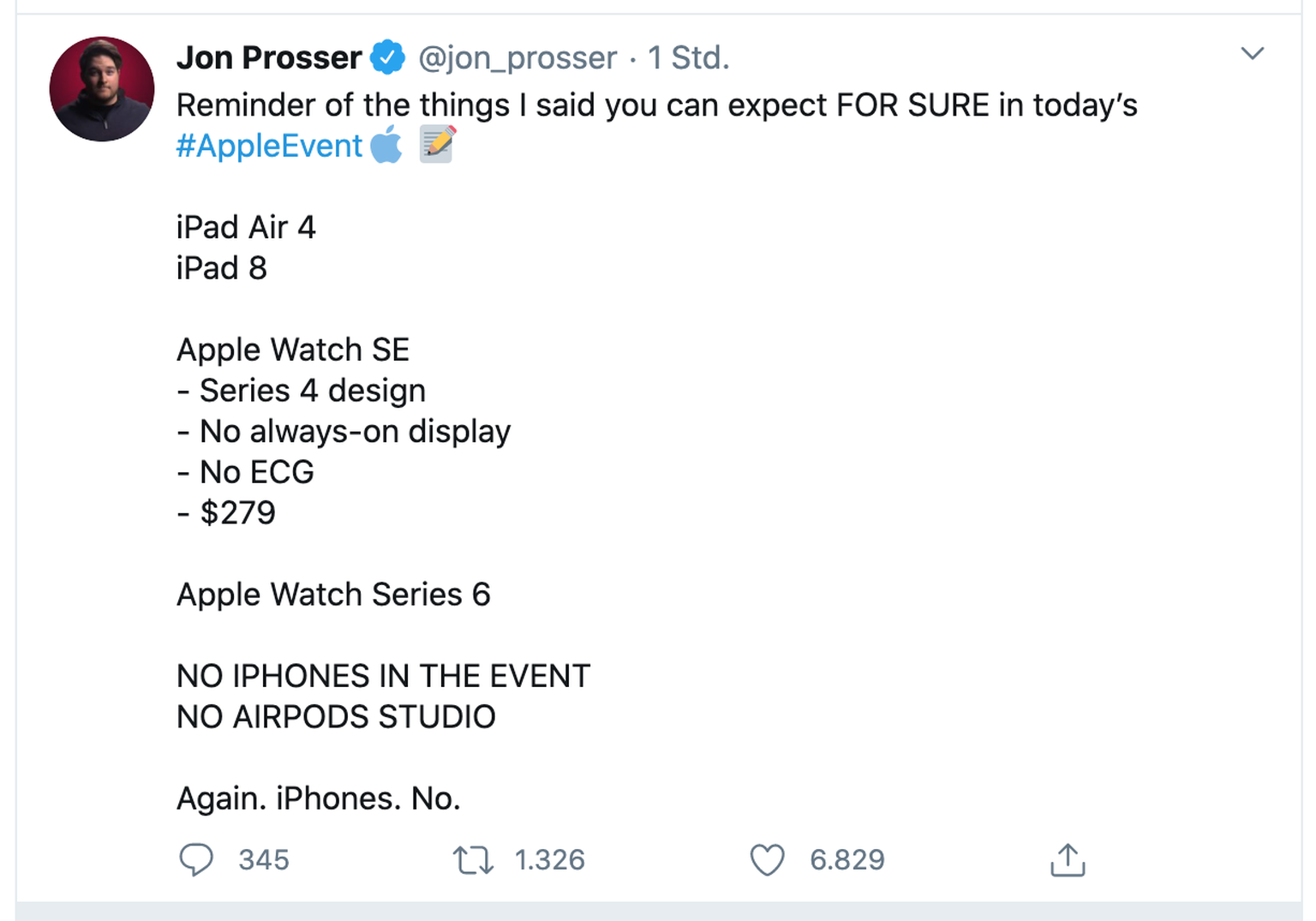Open the share upload icon
This screenshot has width=1316, height=921.
click(x=1068, y=859)
